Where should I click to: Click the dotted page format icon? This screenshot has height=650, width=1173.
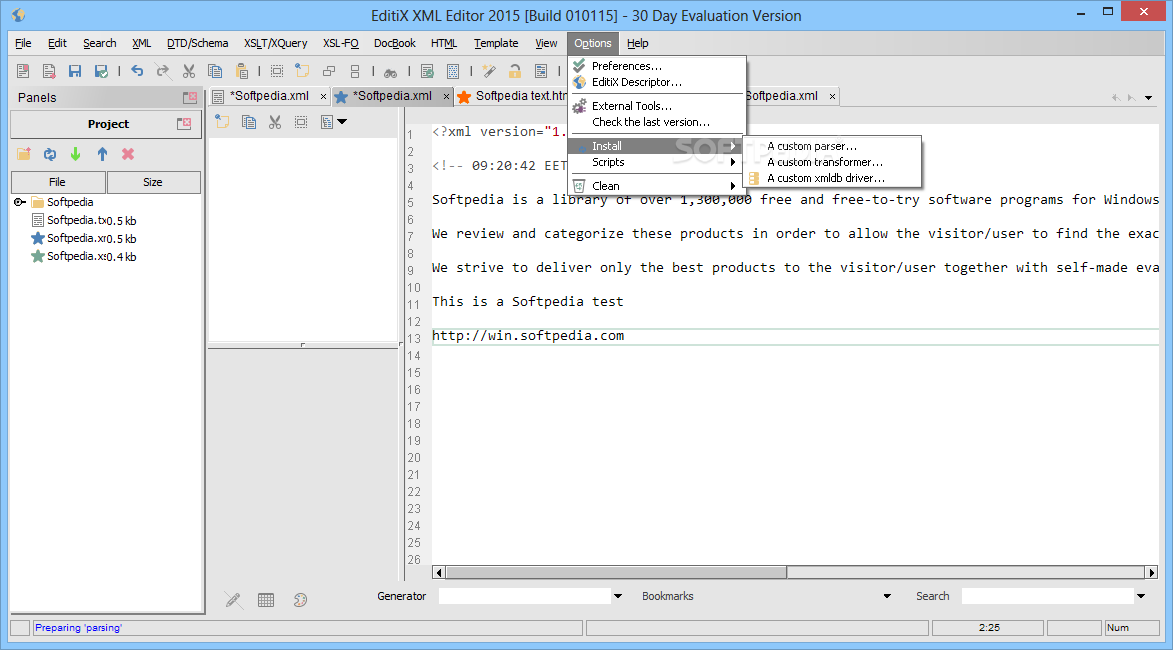click(453, 71)
